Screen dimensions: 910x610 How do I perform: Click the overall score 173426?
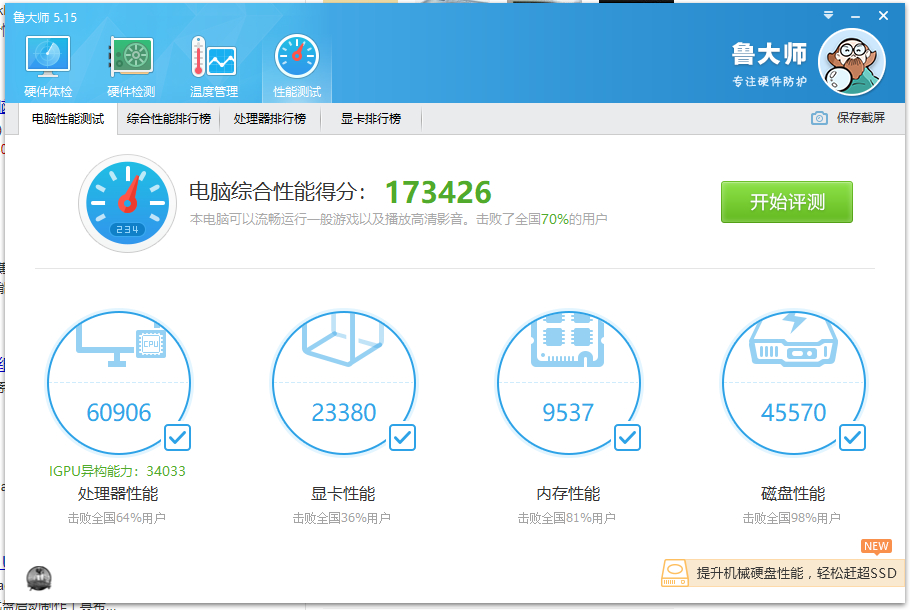tap(438, 193)
